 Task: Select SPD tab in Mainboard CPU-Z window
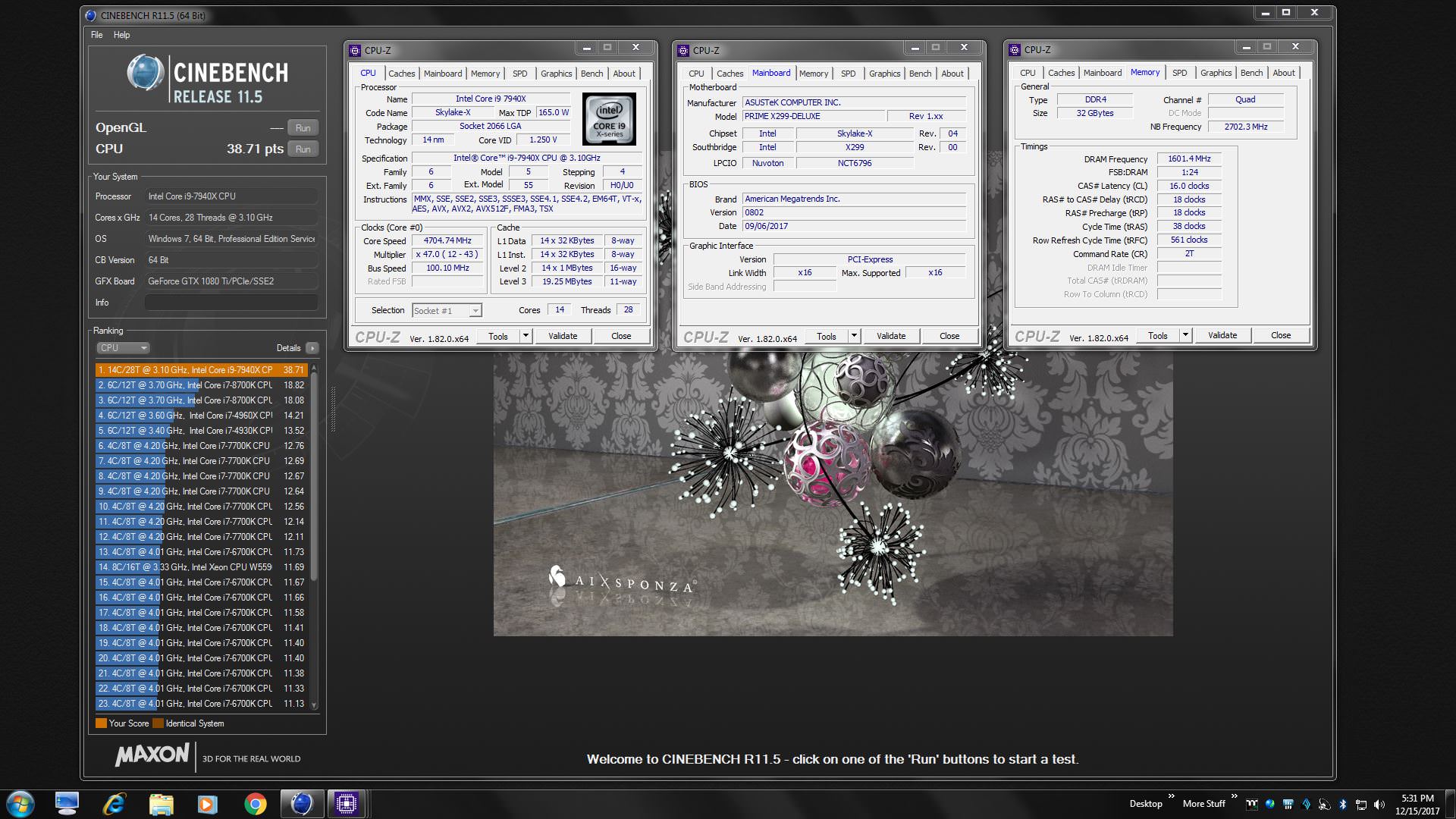(x=849, y=74)
